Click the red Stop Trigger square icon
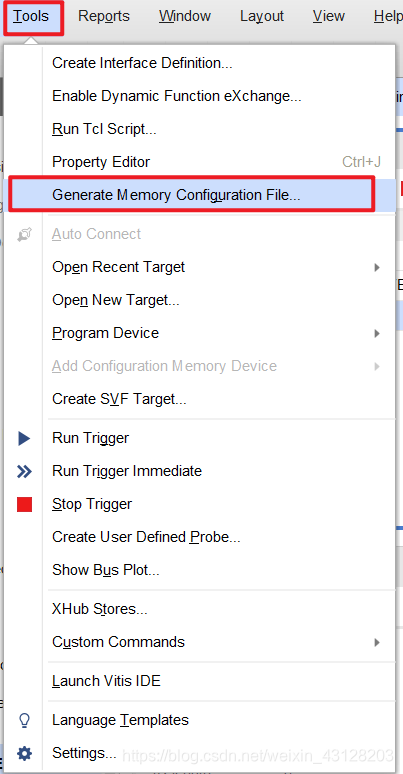Image resolution: width=403 pixels, height=774 pixels. (x=24, y=504)
